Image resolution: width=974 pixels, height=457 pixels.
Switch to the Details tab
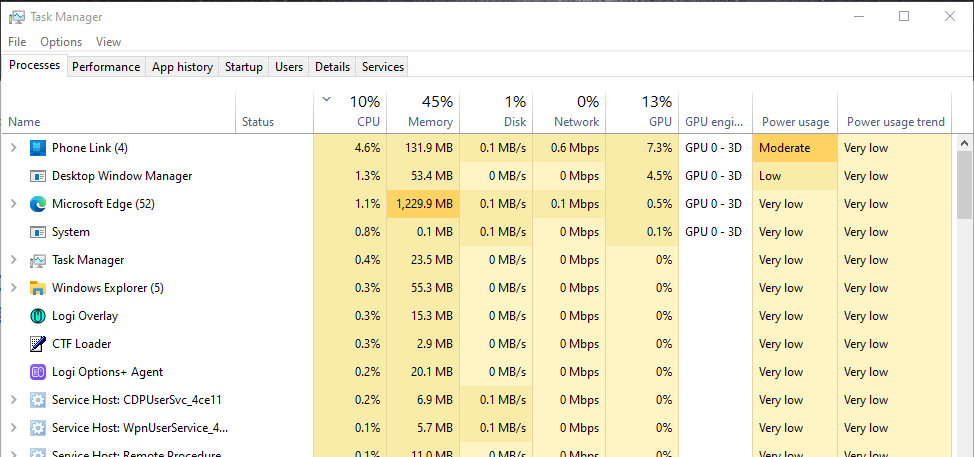(332, 67)
